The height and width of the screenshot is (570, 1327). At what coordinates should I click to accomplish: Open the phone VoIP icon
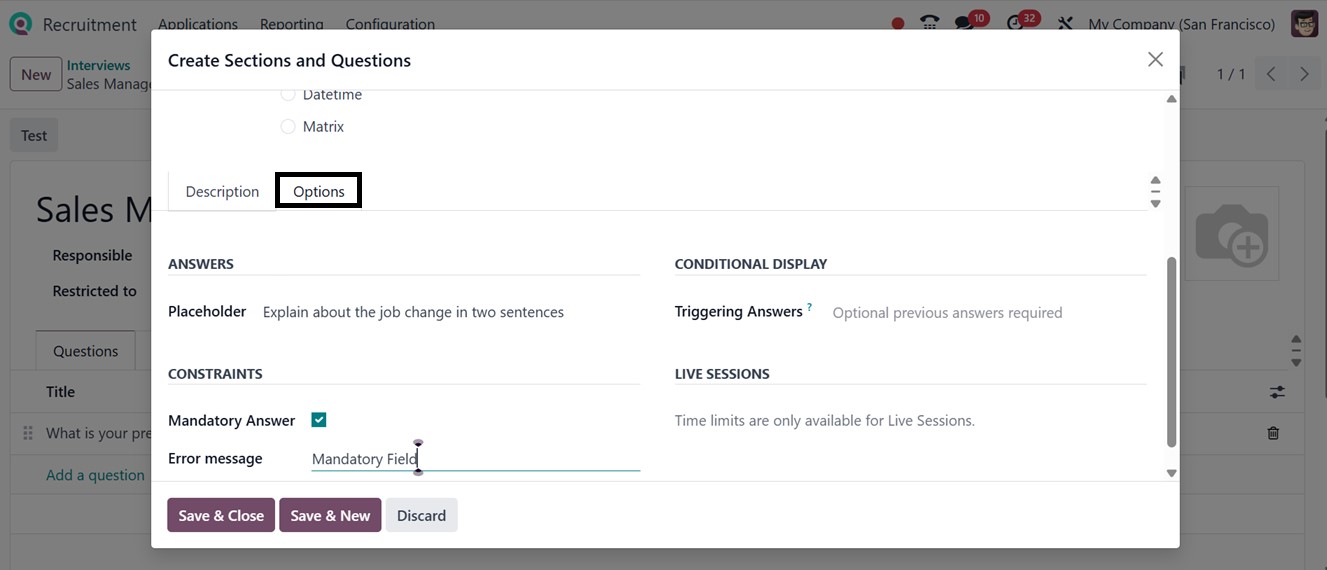tap(930, 23)
